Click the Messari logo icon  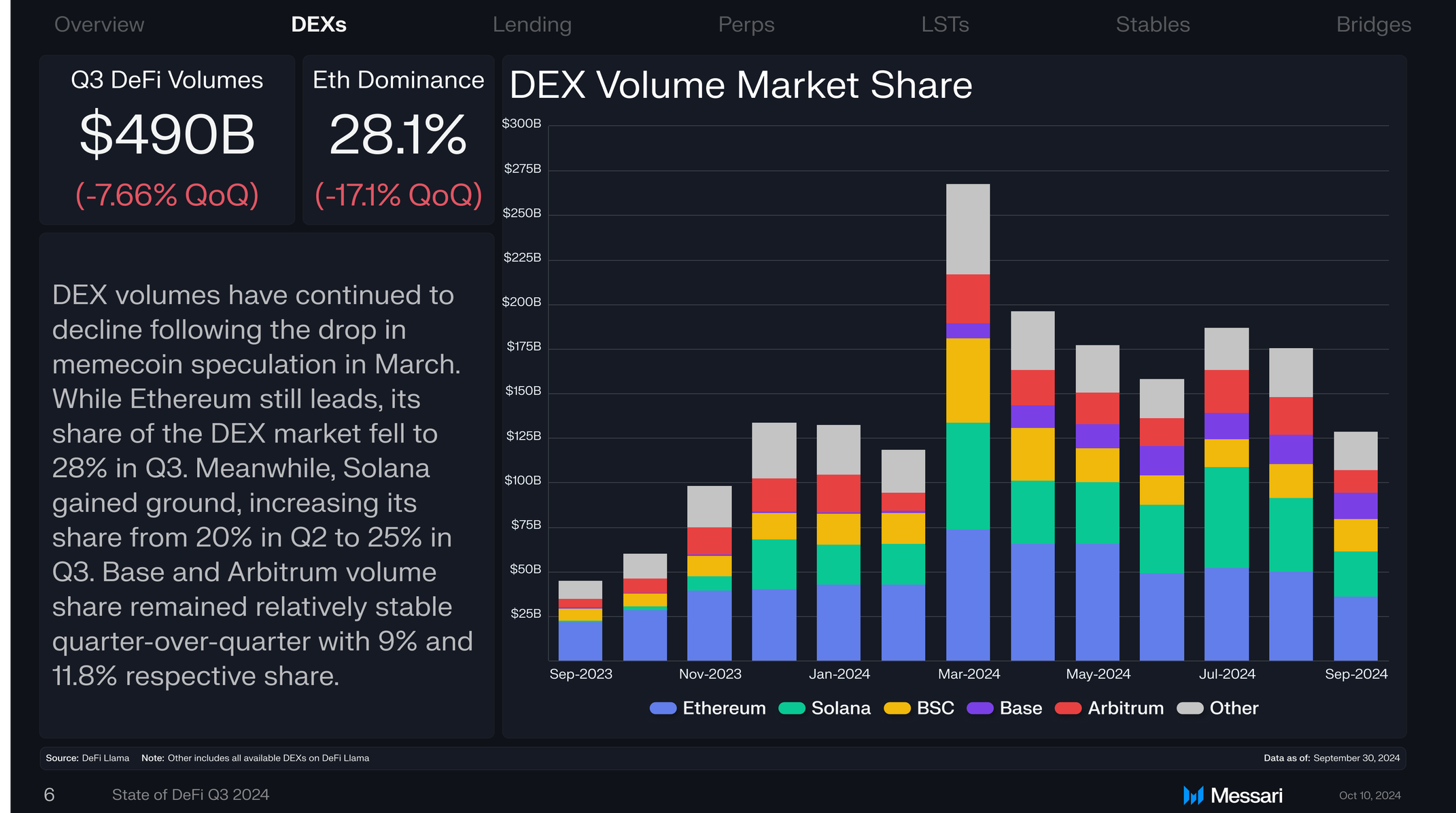(1194, 795)
